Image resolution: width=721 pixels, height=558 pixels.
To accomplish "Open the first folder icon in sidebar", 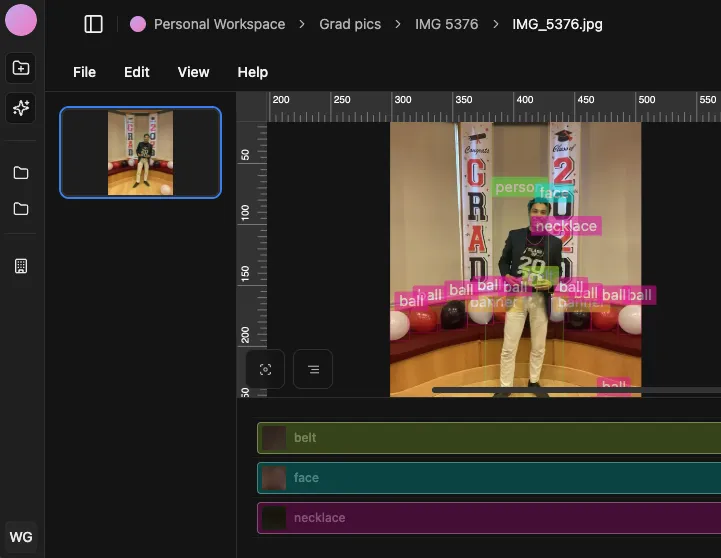I will click(x=21, y=173).
